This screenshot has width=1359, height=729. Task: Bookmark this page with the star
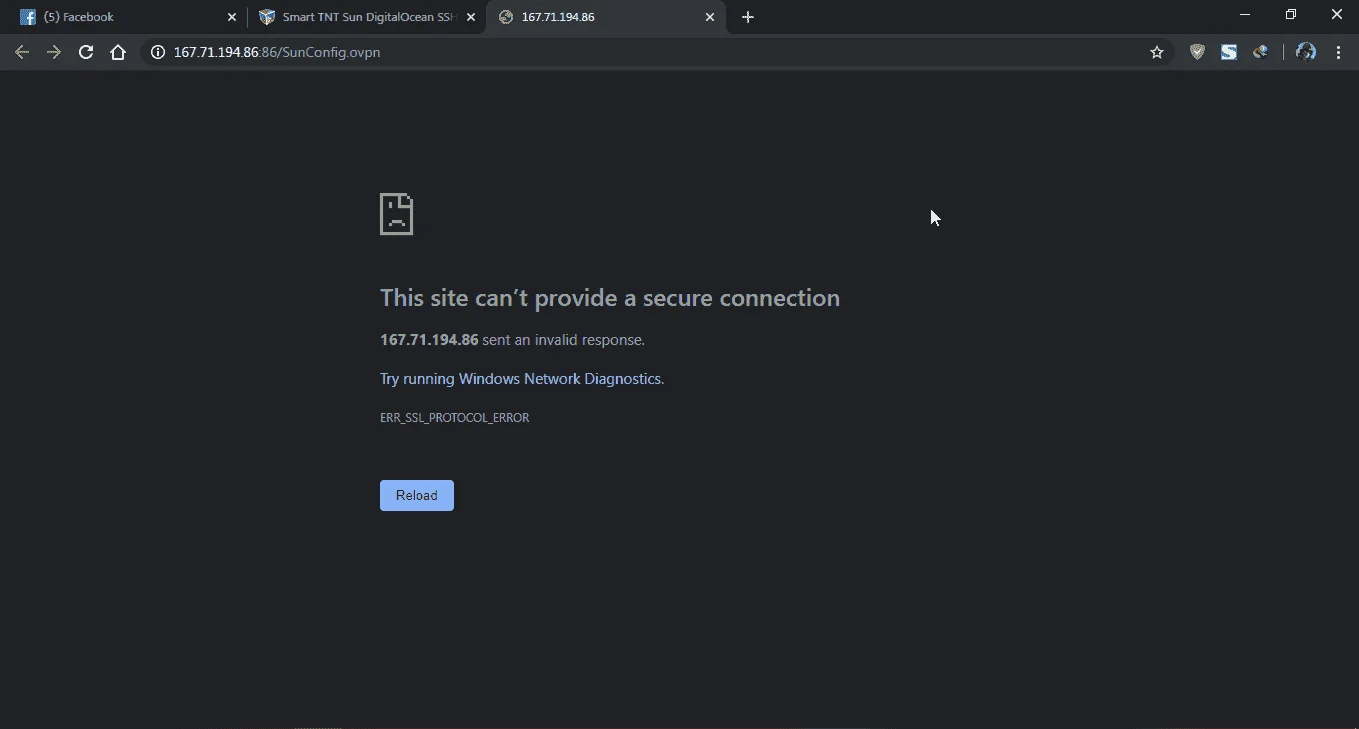(x=1157, y=52)
